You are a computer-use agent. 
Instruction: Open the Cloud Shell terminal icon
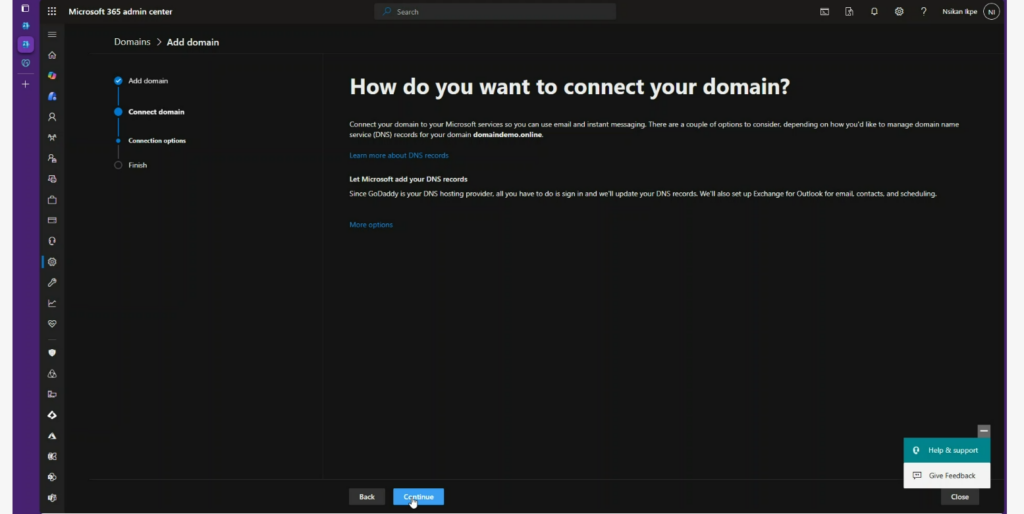point(825,12)
